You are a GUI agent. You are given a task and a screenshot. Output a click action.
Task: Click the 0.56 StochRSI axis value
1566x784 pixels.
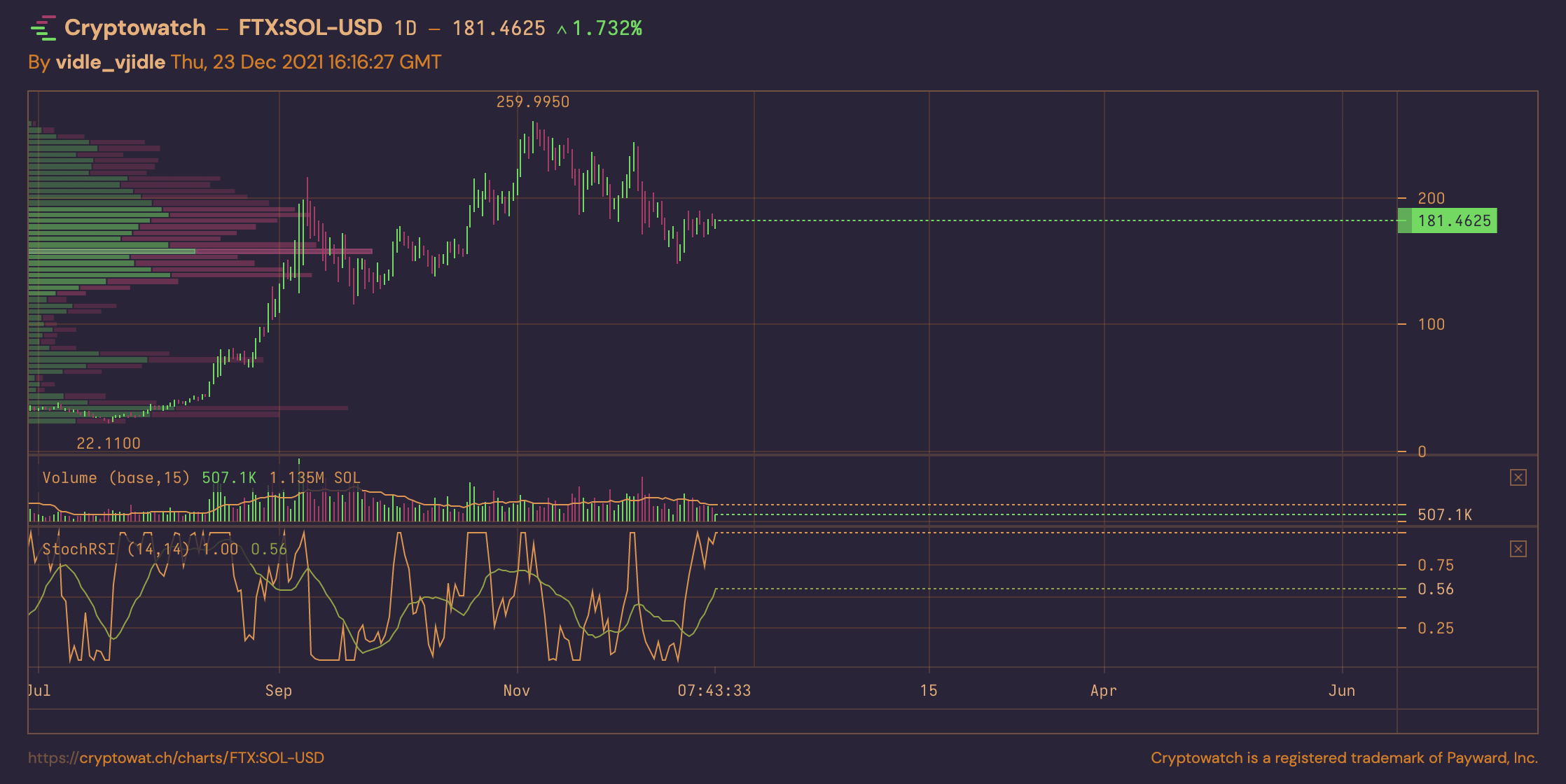coord(1435,589)
